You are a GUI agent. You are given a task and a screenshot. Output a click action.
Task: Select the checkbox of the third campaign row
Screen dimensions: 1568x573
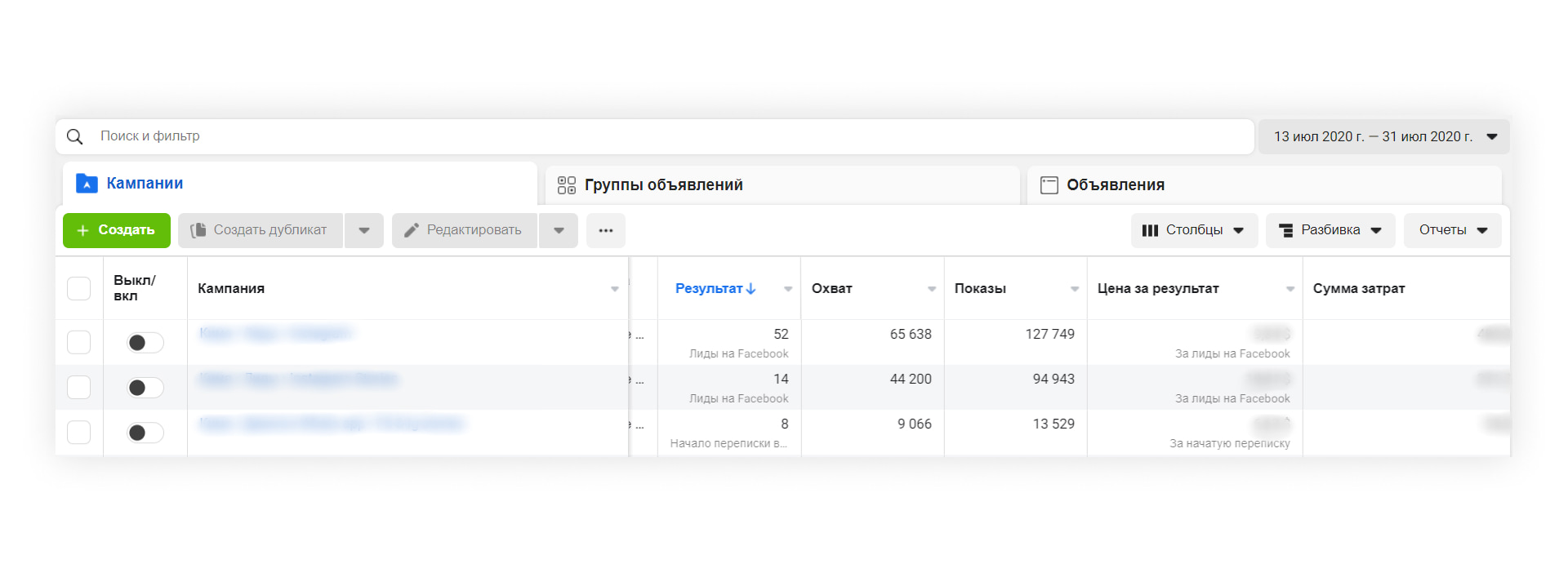[x=79, y=433]
